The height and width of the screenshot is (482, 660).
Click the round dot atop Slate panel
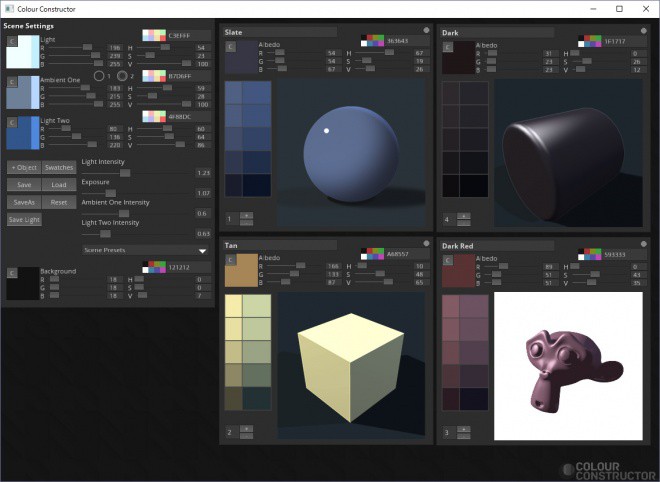coord(426,30)
